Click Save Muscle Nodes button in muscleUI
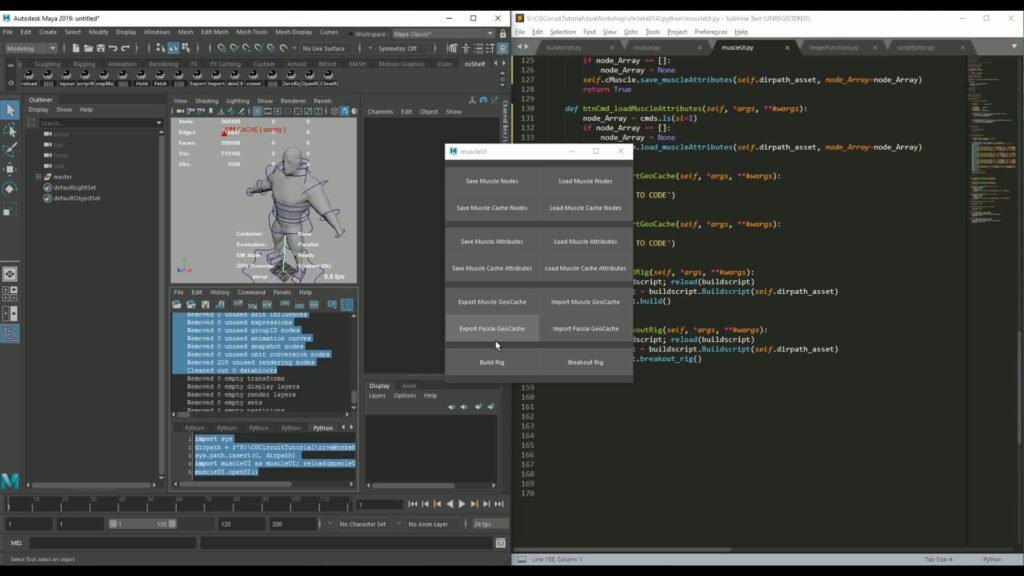The height and width of the screenshot is (576, 1024). [x=492, y=181]
